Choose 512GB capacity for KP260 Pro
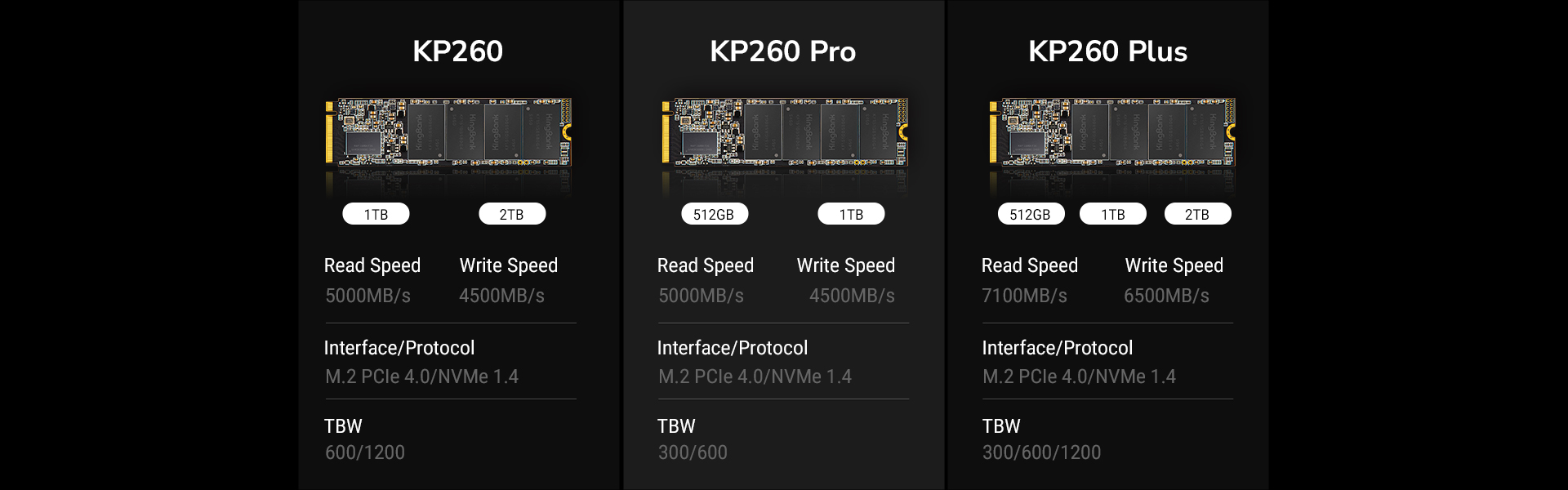The width and height of the screenshot is (1568, 490). (715, 214)
